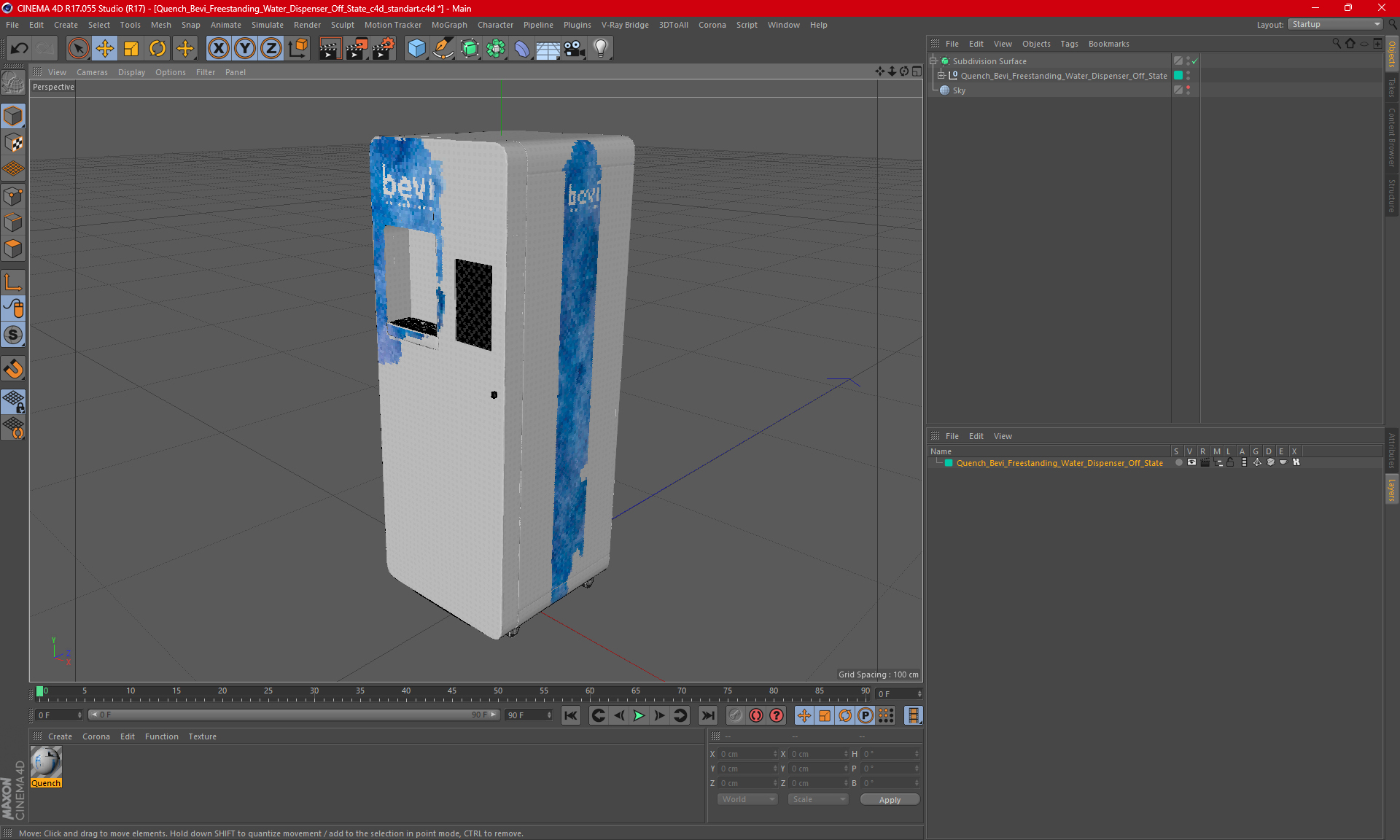Open the Render menu
The width and height of the screenshot is (1400, 840).
coord(307,25)
